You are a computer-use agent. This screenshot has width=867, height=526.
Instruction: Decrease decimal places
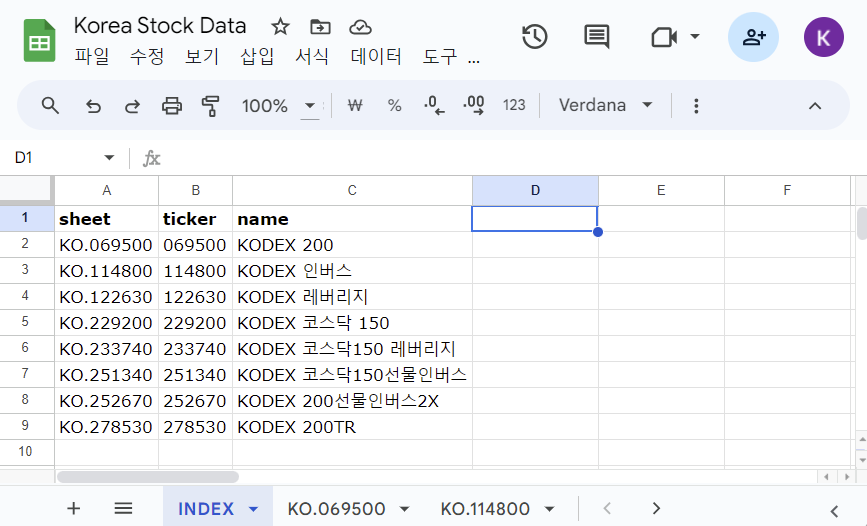(434, 105)
